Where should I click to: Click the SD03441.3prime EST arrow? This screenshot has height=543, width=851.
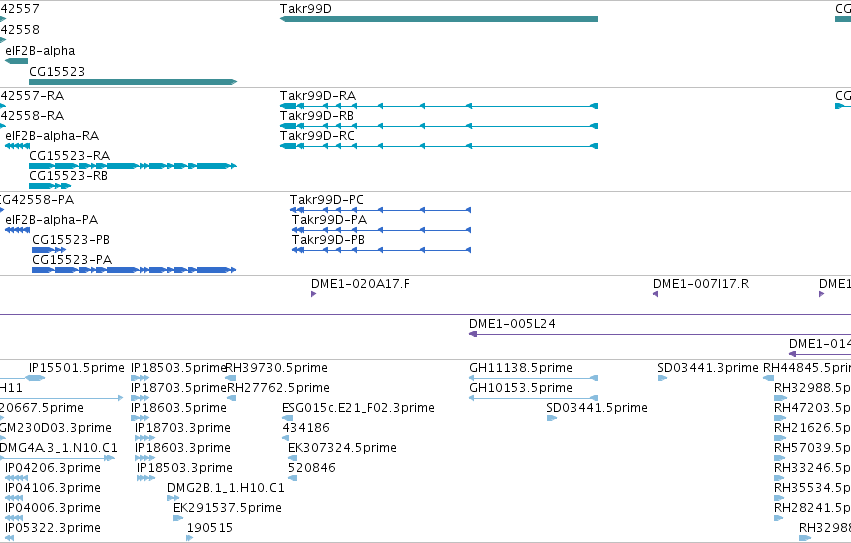click(x=662, y=378)
